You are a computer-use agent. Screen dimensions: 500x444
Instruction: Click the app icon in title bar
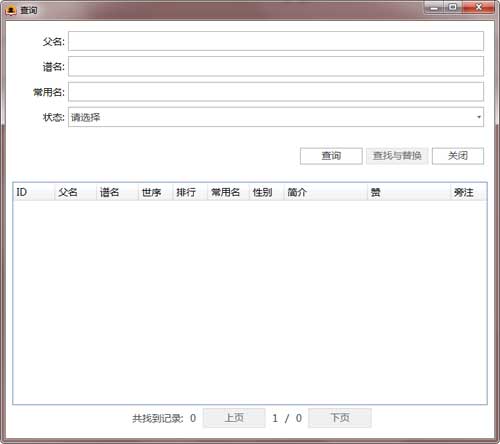11,10
